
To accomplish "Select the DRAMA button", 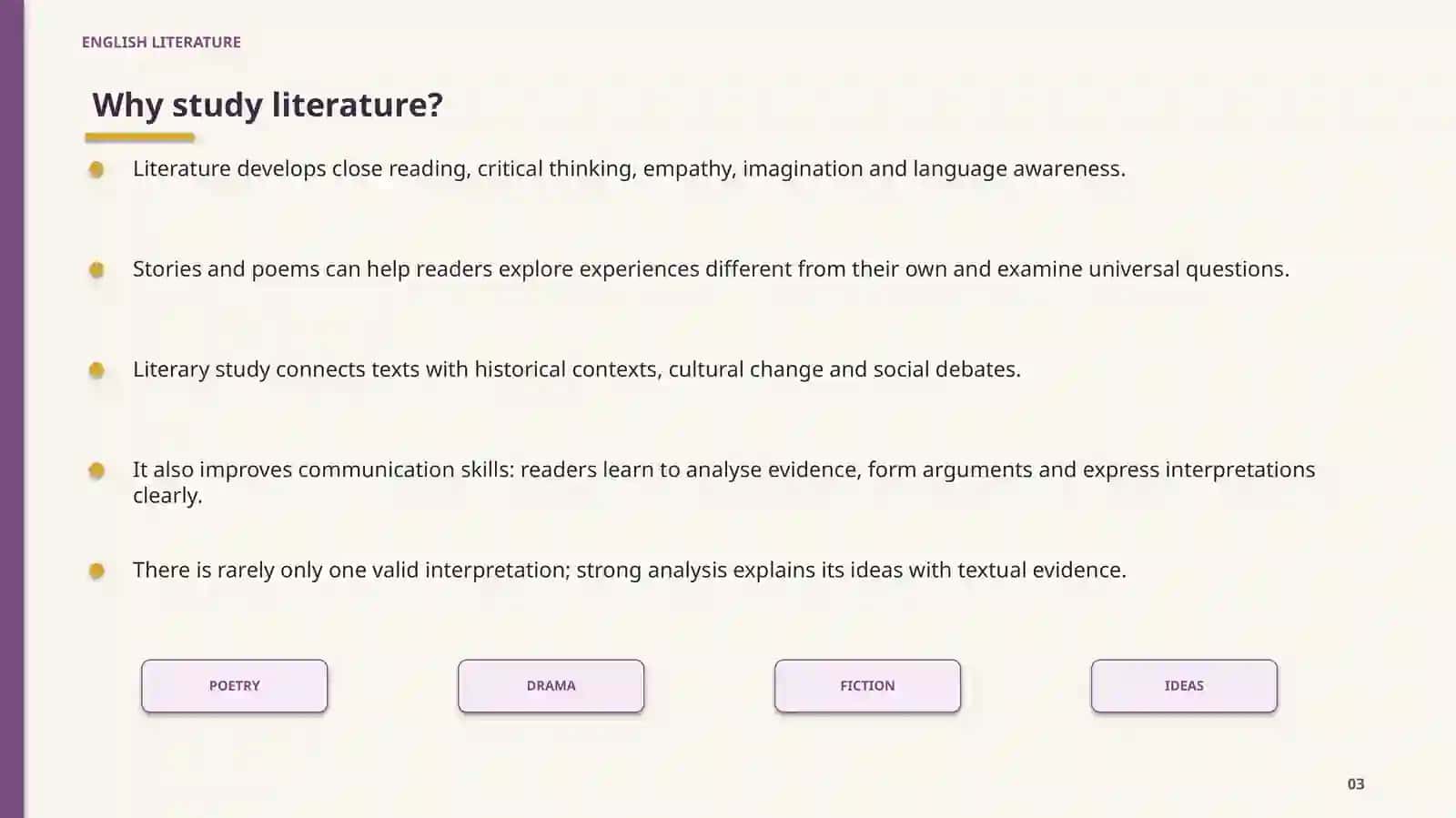I will click(x=551, y=686).
